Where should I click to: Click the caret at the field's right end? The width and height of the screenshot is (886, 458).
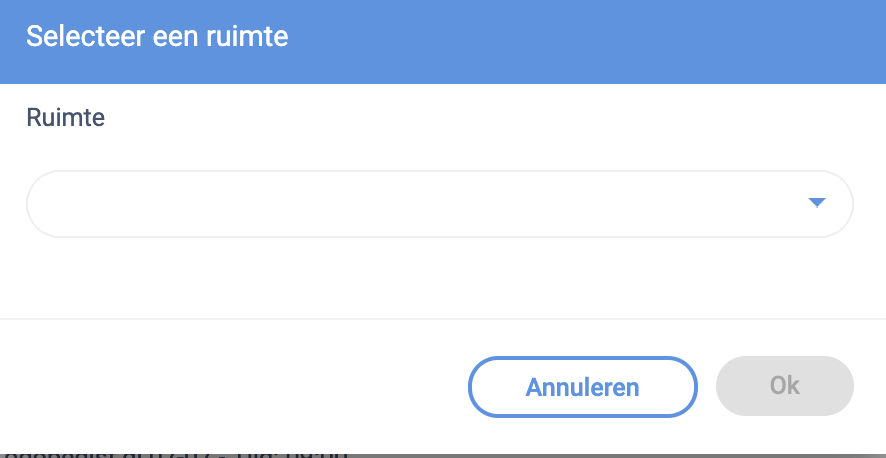[x=816, y=203]
